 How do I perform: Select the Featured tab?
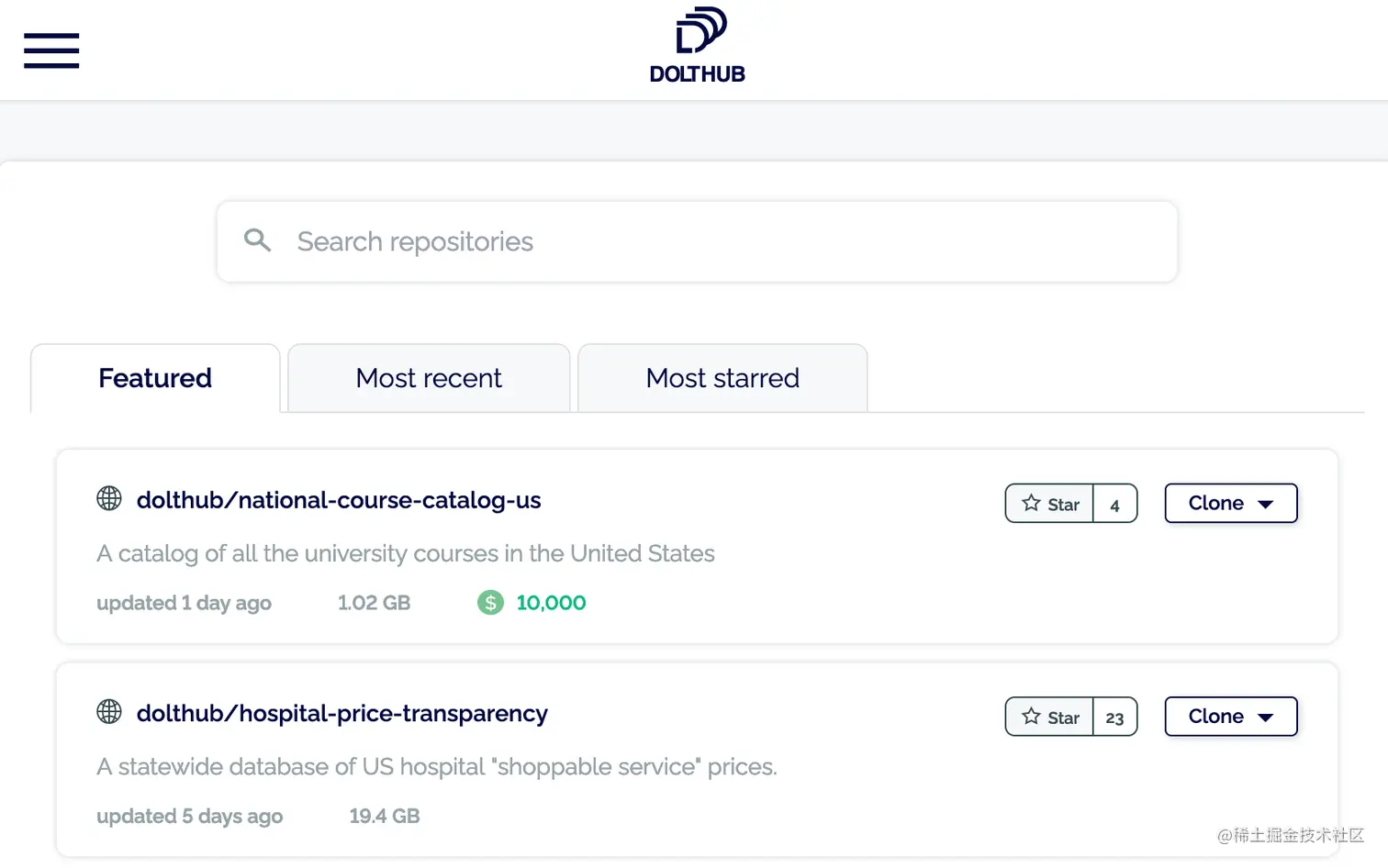click(154, 377)
